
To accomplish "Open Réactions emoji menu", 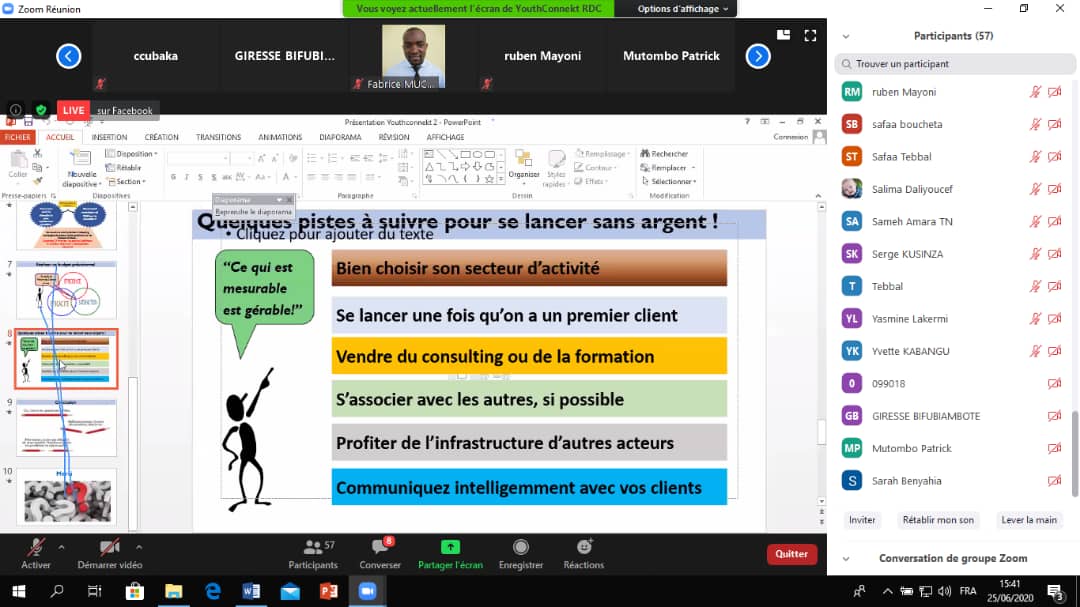I will click(x=583, y=553).
